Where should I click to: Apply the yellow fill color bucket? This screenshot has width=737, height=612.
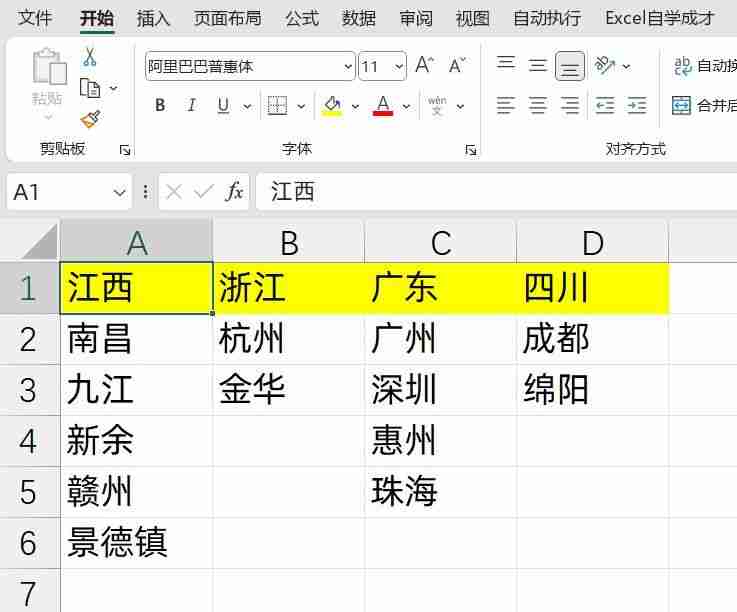pyautogui.click(x=333, y=106)
